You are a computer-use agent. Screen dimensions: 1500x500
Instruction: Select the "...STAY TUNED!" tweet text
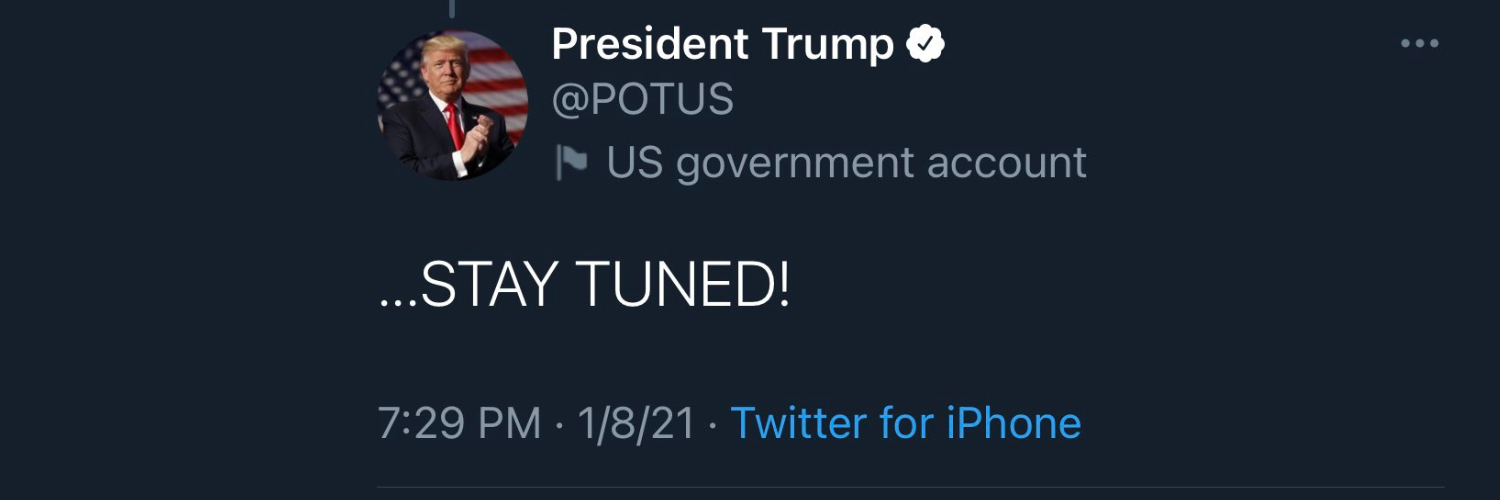pos(585,287)
